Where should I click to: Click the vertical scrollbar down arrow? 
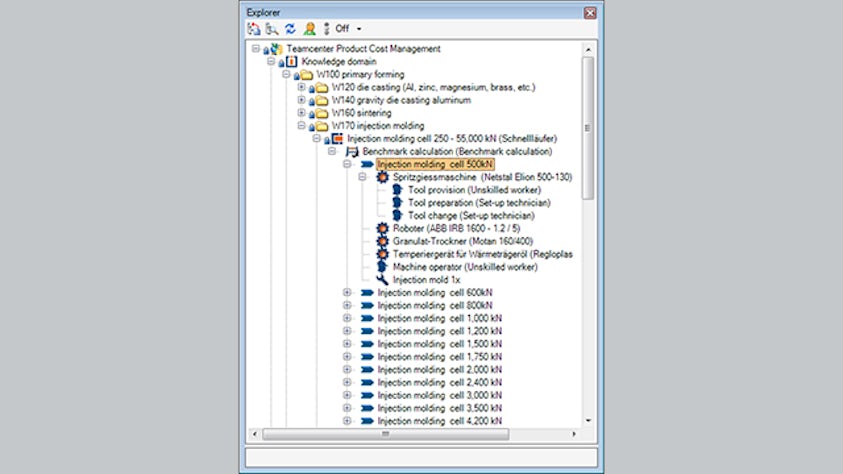pos(588,421)
